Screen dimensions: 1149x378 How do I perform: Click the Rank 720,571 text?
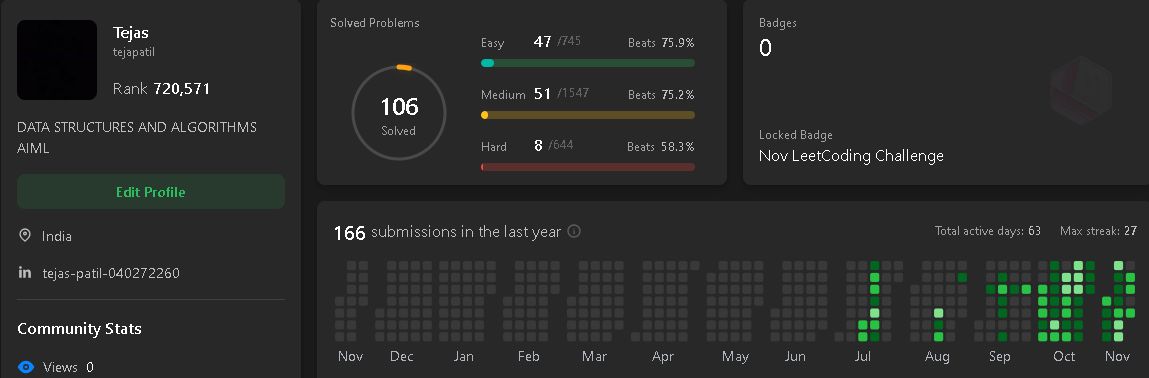click(161, 89)
